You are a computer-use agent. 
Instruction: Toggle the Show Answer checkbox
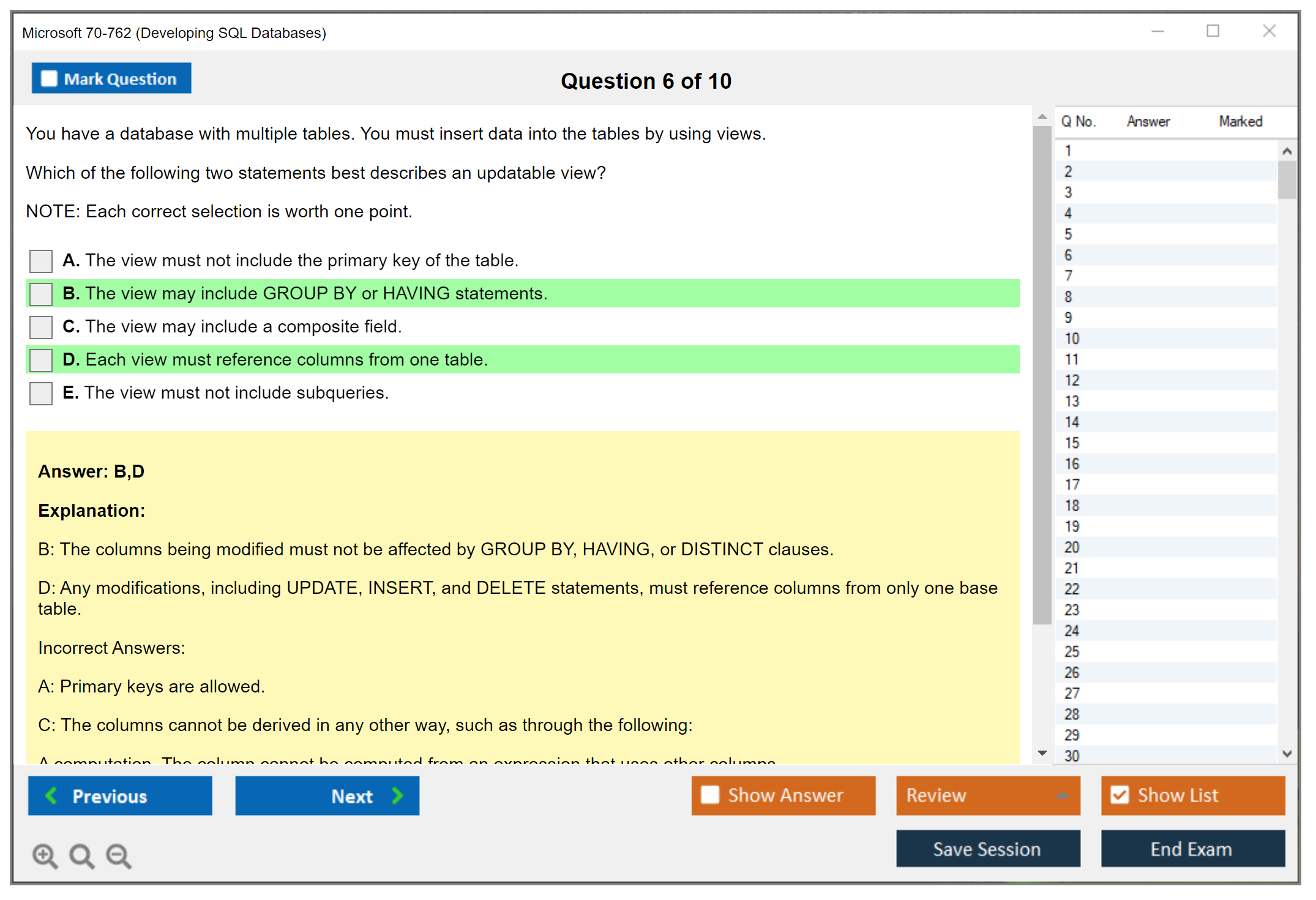(x=710, y=795)
